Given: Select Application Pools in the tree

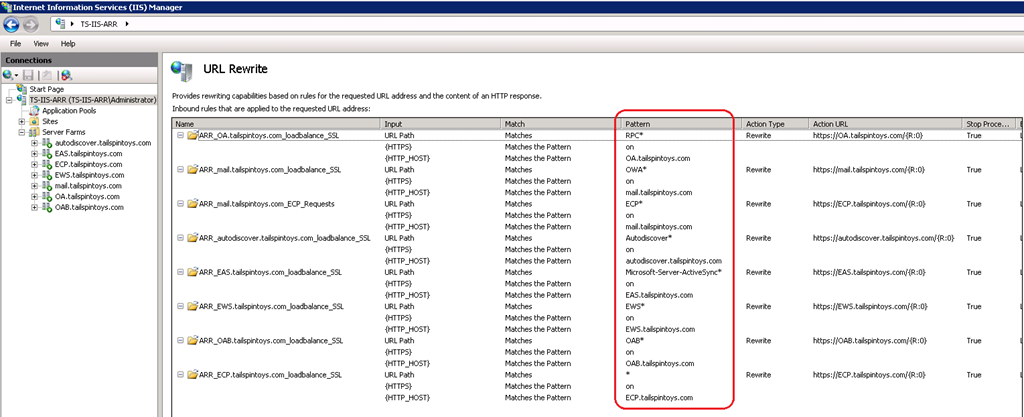Looking at the screenshot, I should pyautogui.click(x=69, y=110).
